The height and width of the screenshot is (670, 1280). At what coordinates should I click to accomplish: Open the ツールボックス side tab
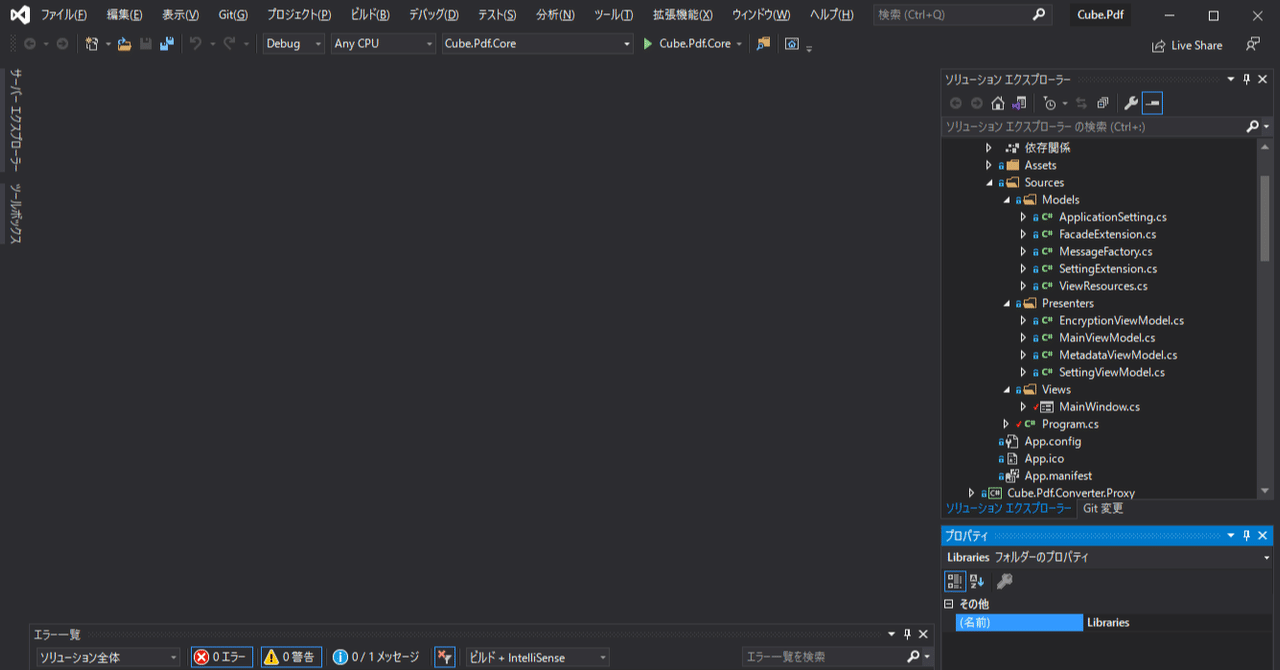[x=16, y=214]
